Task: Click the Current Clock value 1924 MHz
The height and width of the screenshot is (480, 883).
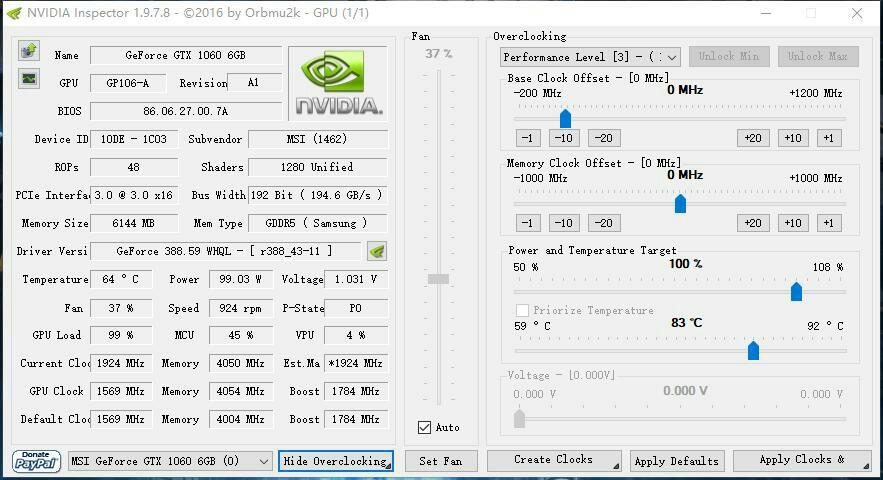Action: 121,363
